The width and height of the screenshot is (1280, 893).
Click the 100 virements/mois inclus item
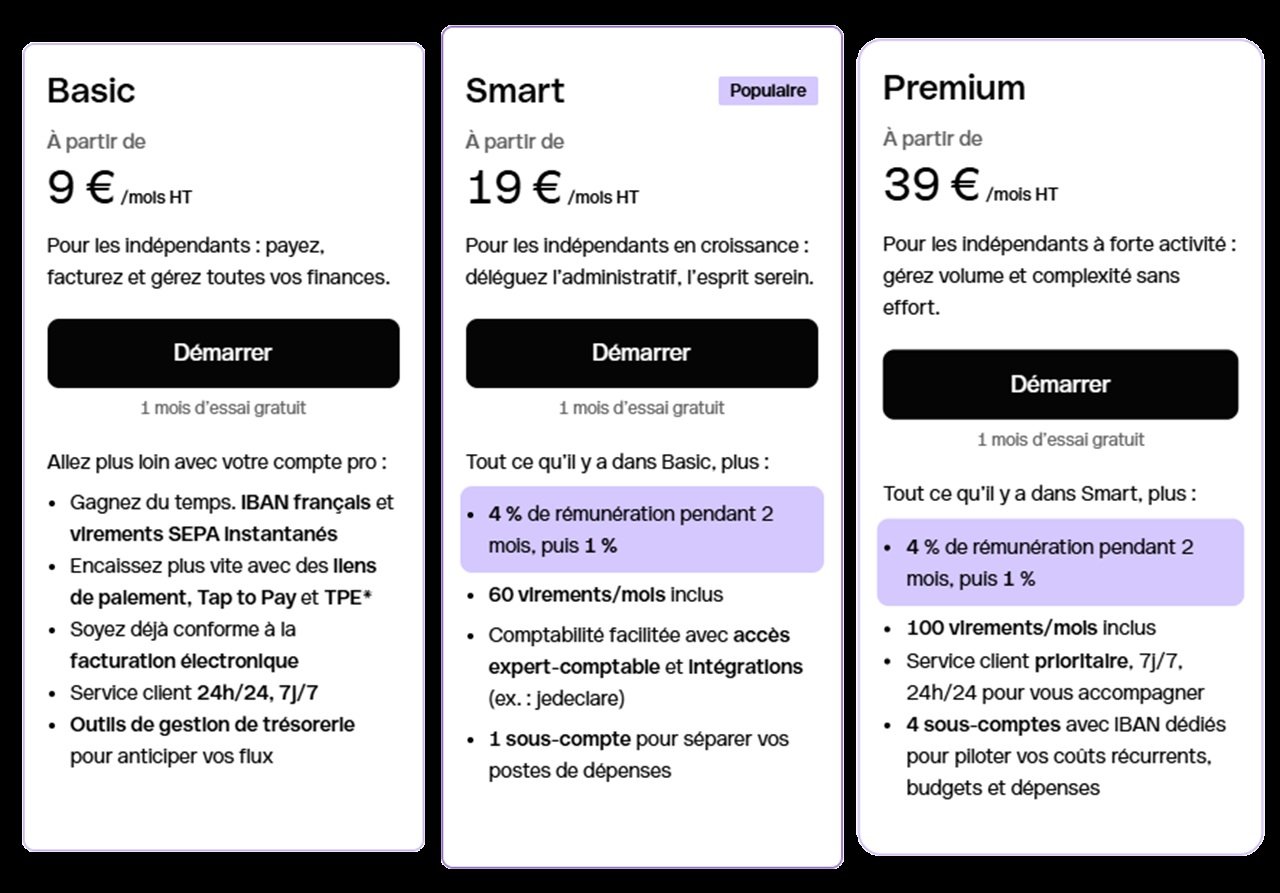pos(1031,628)
